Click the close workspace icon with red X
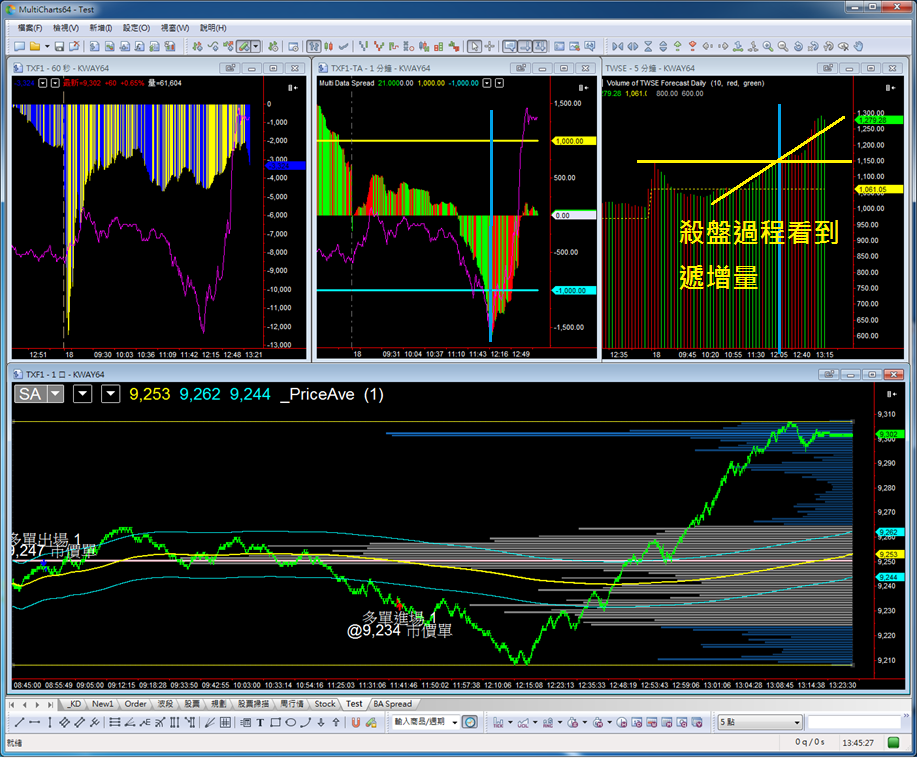Viewport: 917px width, 768px height. pos(74,46)
